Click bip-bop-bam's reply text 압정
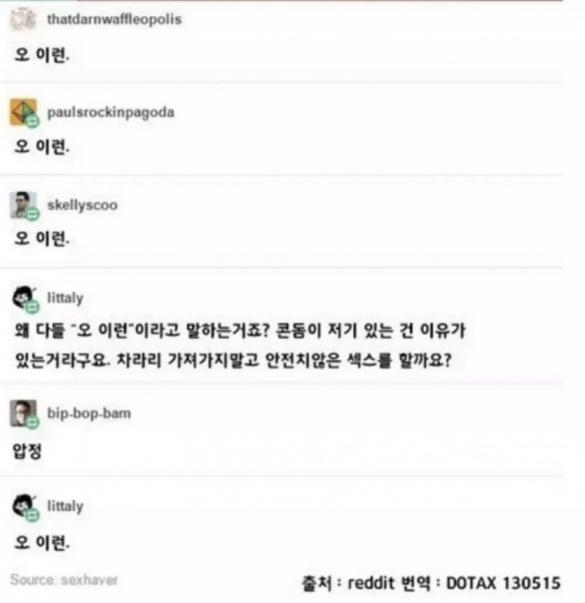This screenshot has width=585, height=603. 27,451
